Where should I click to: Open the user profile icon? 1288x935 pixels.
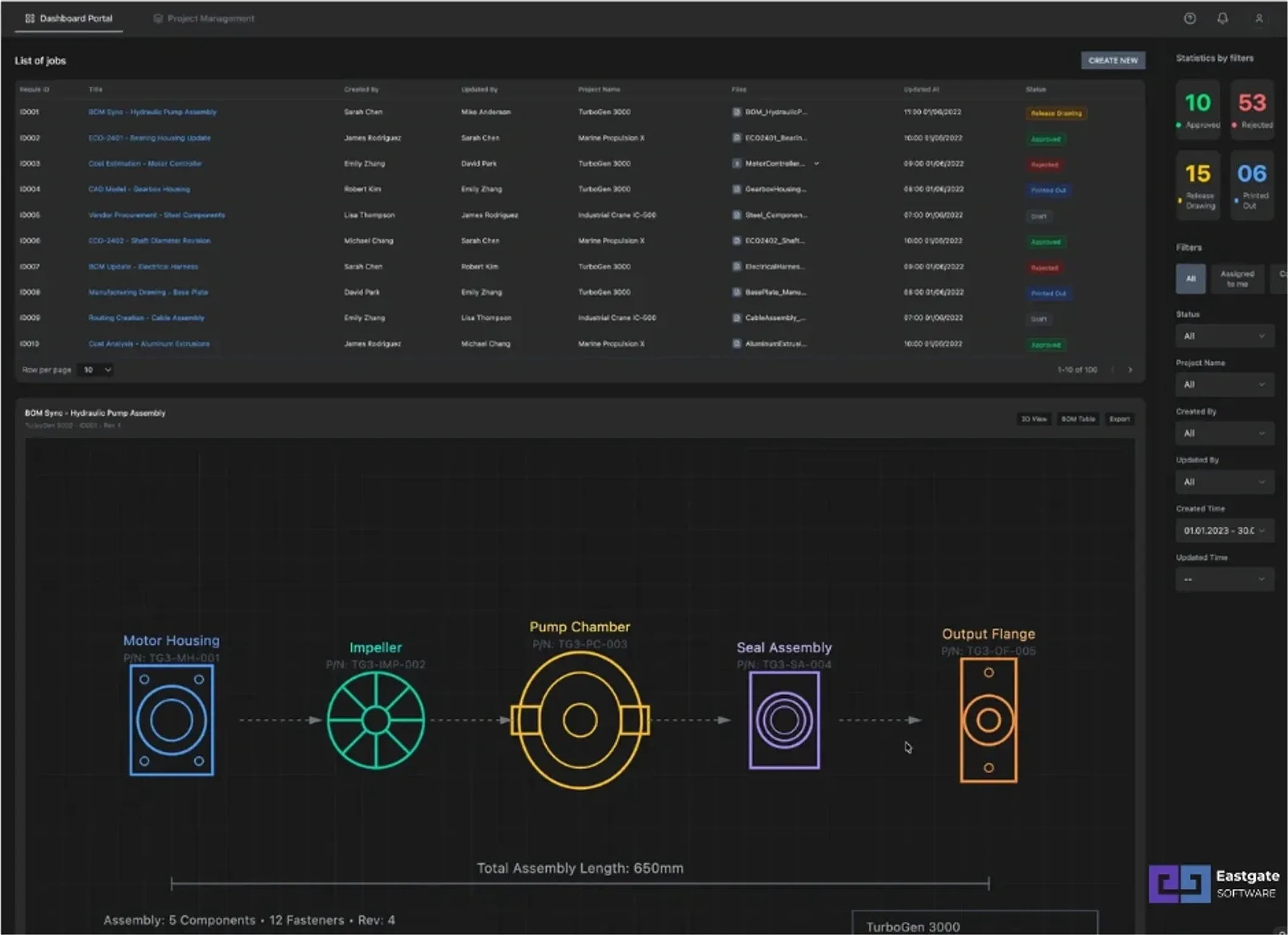point(1259,18)
